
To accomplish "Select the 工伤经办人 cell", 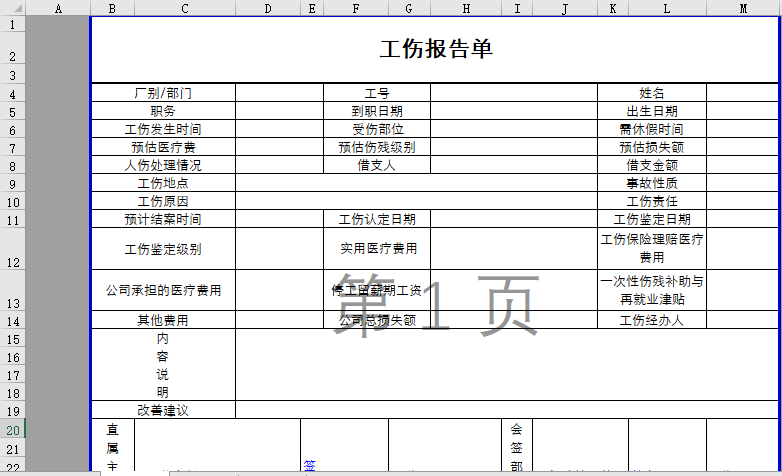I will [x=652, y=321].
